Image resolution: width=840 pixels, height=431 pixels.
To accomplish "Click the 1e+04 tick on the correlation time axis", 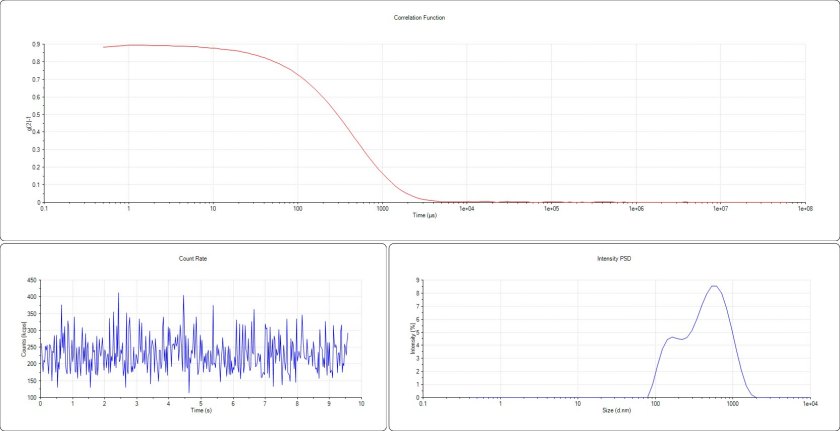I will 467,209.
